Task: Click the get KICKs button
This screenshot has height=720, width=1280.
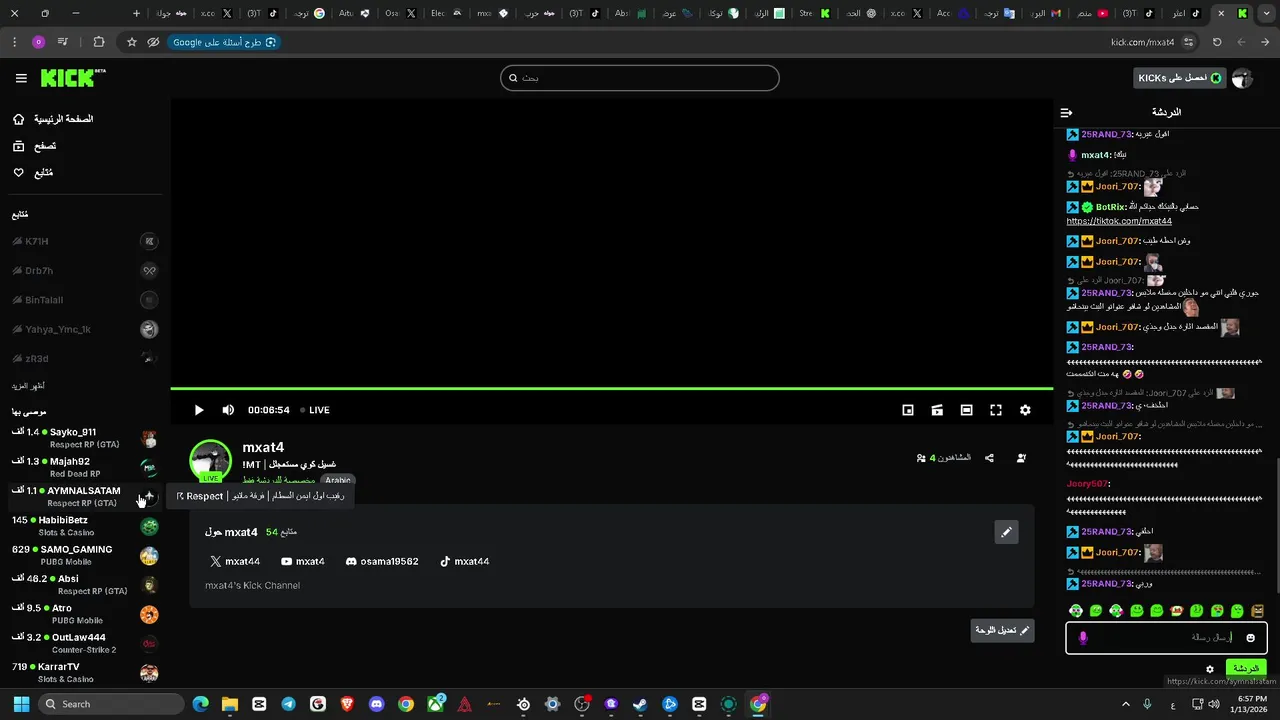Action: (1180, 78)
